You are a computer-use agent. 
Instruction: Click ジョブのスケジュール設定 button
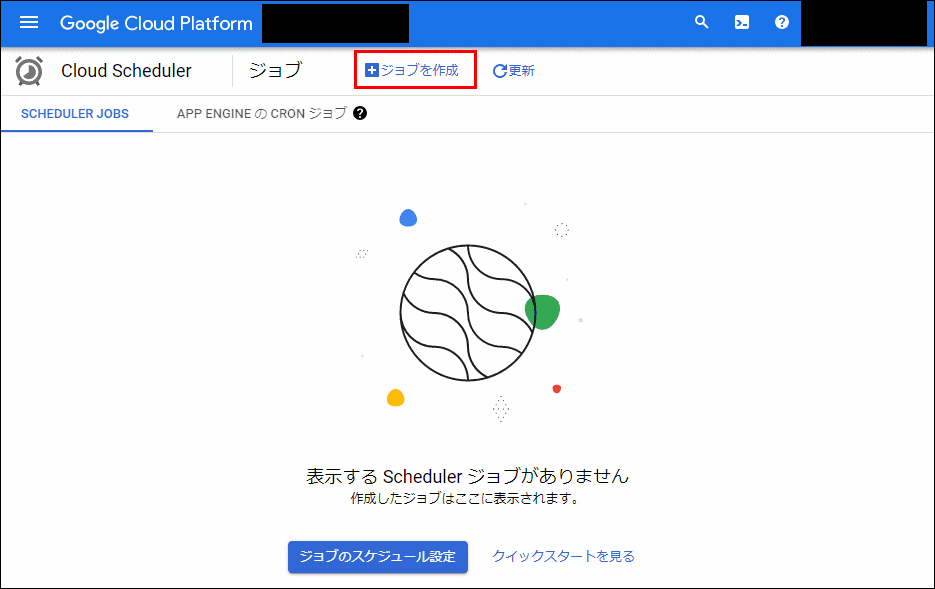click(377, 557)
